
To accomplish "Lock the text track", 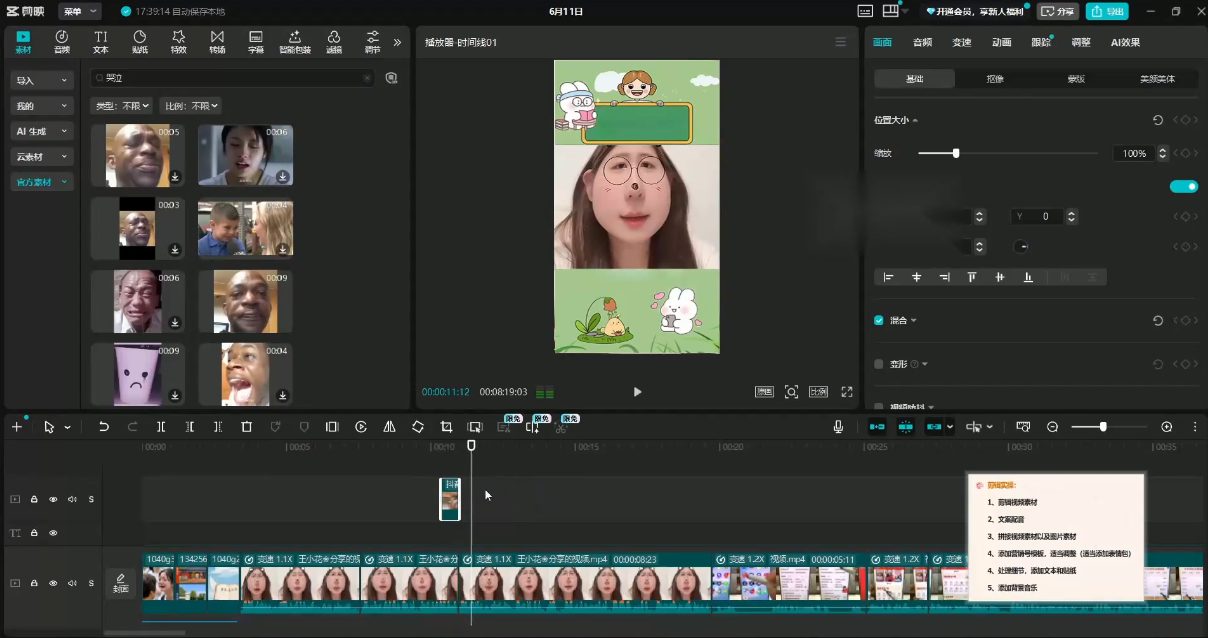I will (34, 533).
